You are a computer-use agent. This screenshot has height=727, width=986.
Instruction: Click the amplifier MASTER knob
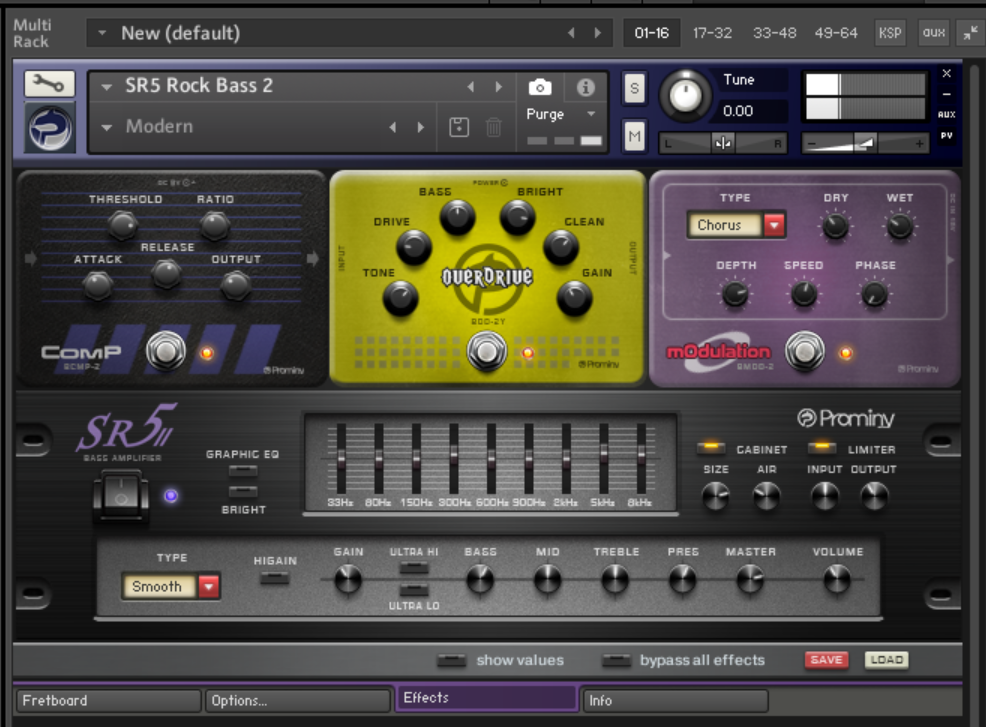pyautogui.click(x=750, y=579)
